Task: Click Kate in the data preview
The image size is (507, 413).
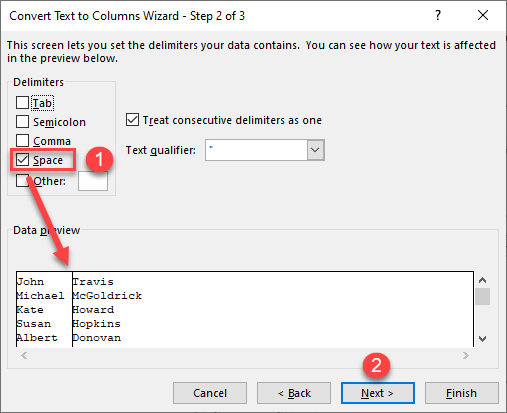Action: click(x=30, y=310)
